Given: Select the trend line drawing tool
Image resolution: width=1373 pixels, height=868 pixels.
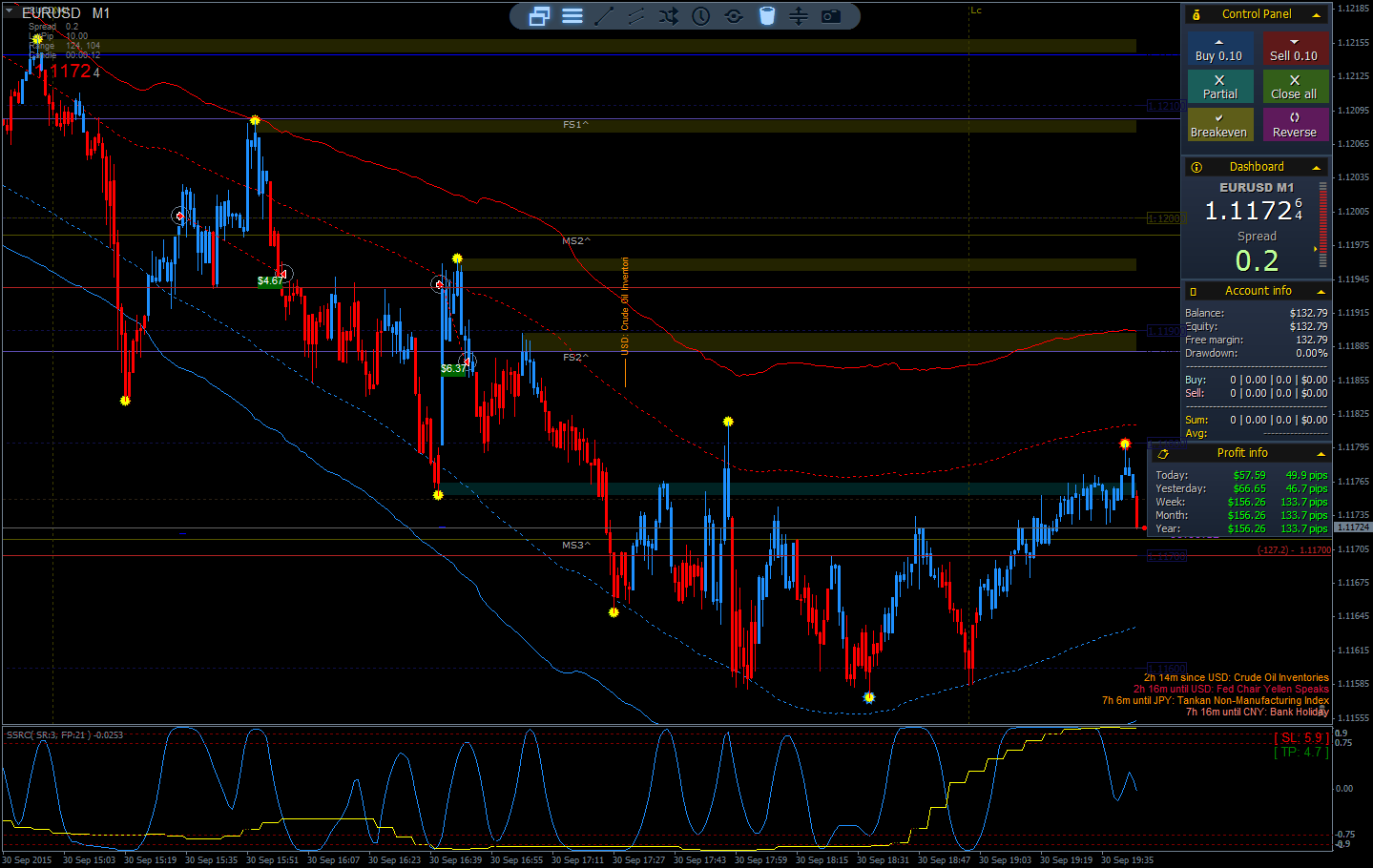Looking at the screenshot, I should tap(604, 16).
